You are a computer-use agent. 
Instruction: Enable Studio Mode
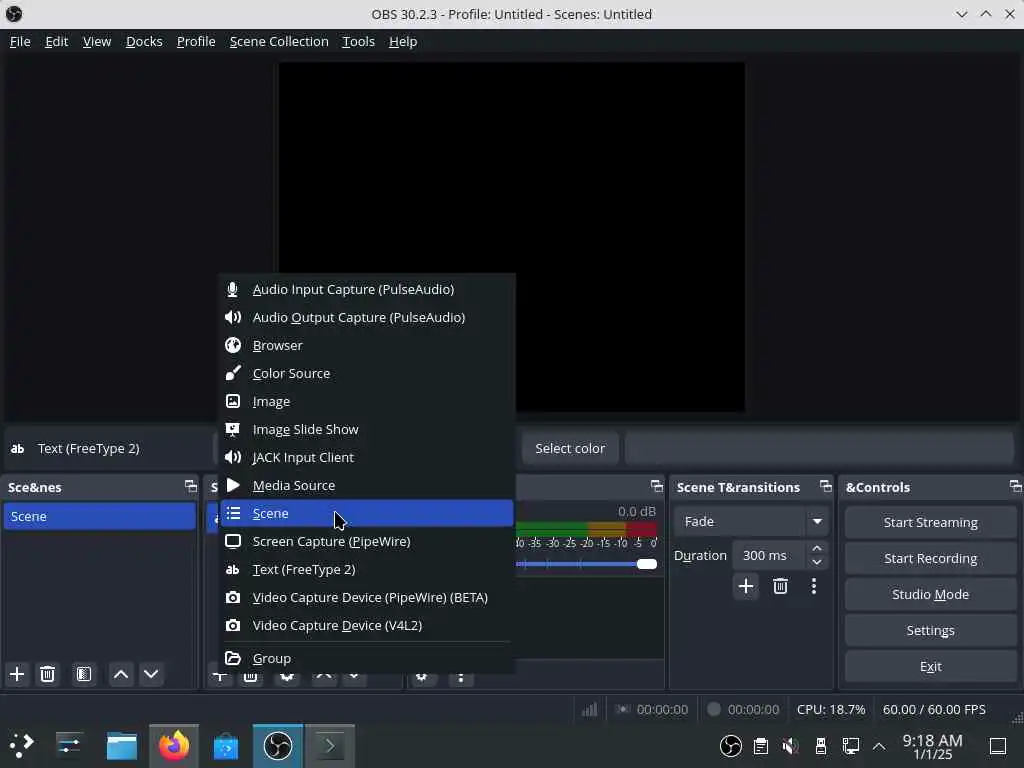931,594
